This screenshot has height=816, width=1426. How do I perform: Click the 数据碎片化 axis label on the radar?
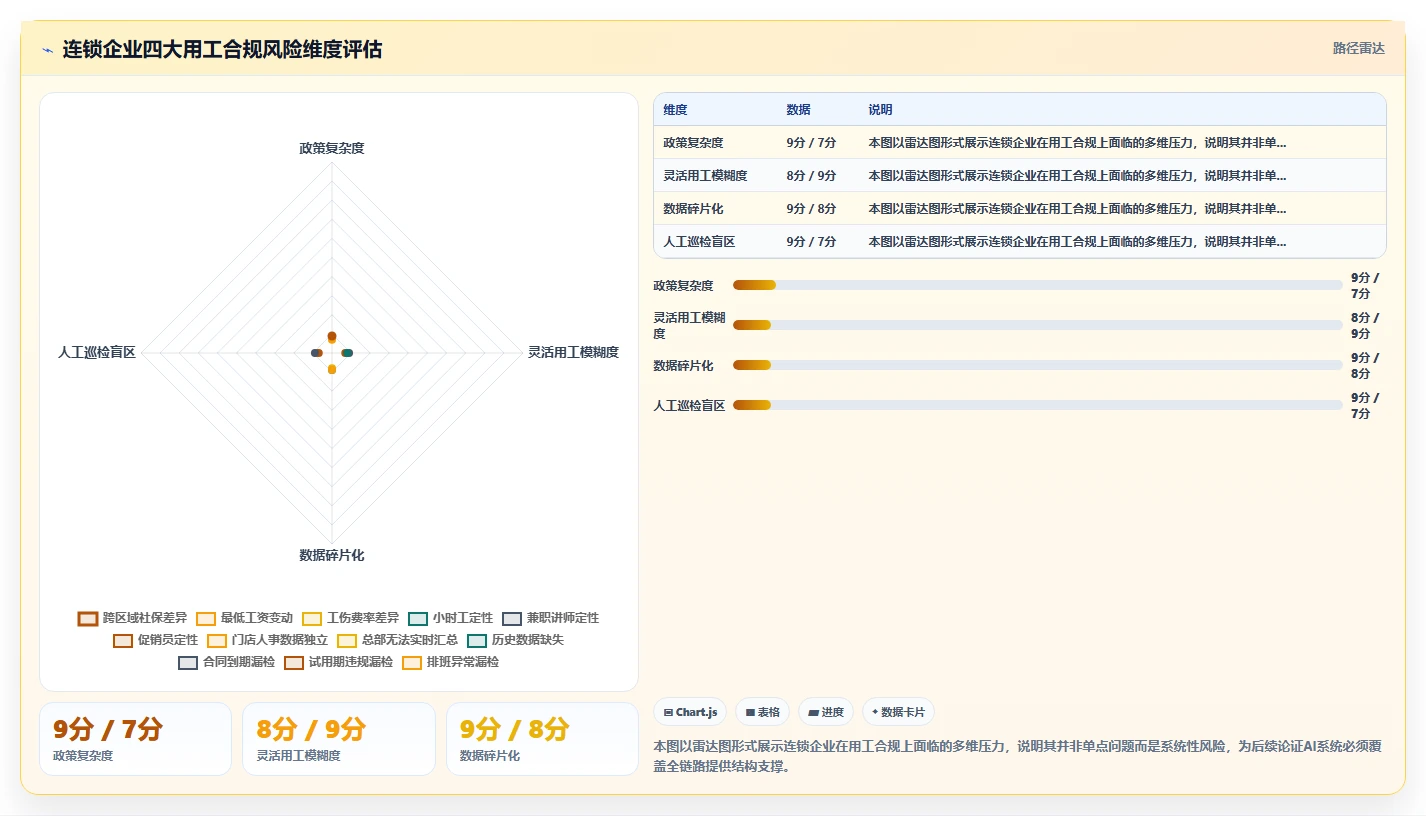click(x=332, y=555)
